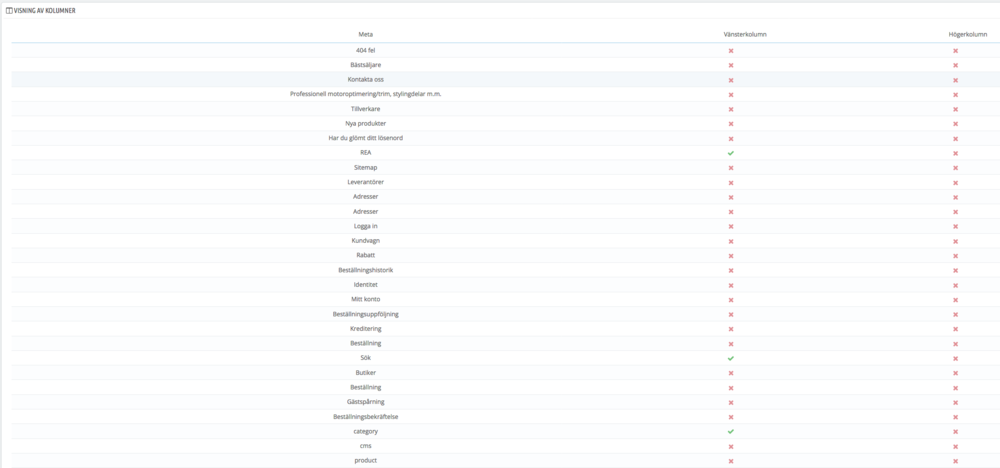Viewport: 1000px width, 468px height.
Task: Enable right column for Kundvagn
Action: pyautogui.click(x=955, y=242)
